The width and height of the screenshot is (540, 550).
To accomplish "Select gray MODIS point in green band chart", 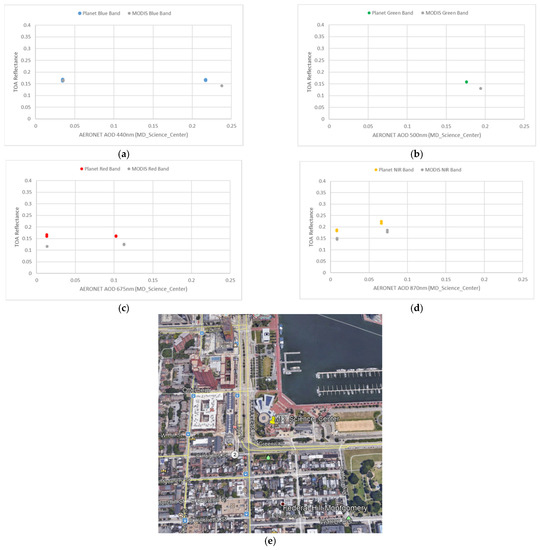I will pos(480,88).
